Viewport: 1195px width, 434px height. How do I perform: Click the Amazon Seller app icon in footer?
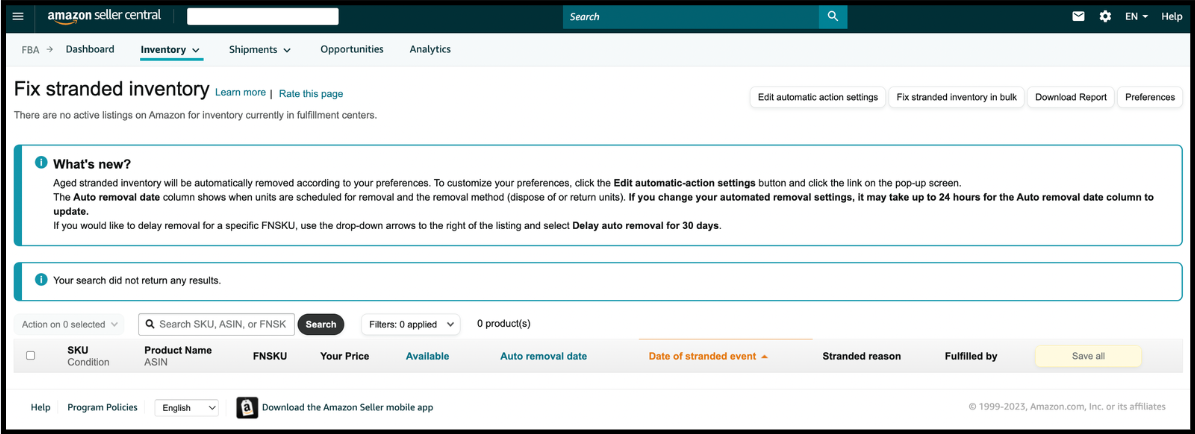(x=247, y=408)
